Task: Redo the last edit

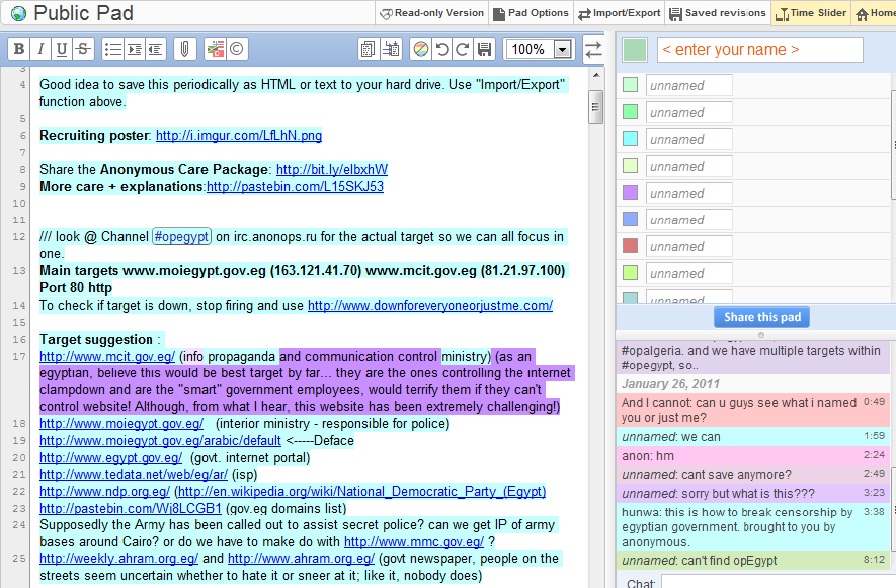Action: pos(463,49)
